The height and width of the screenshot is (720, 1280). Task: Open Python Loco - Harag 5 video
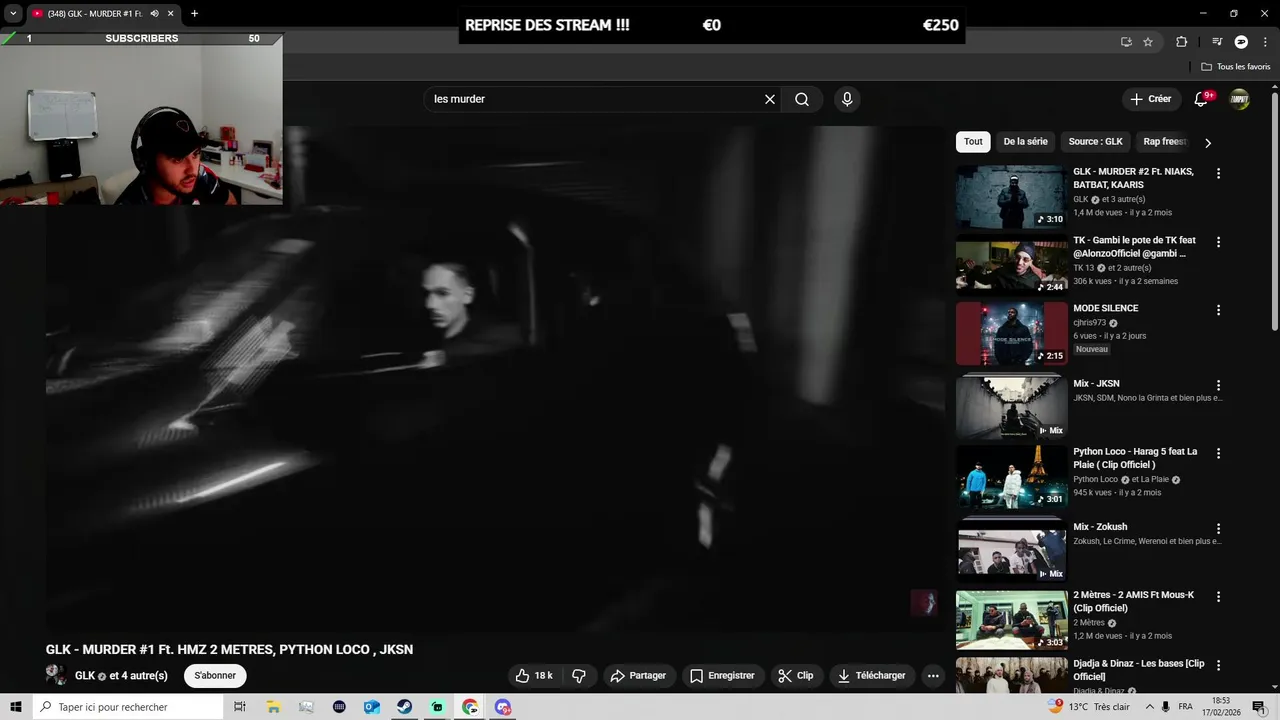point(1011,477)
